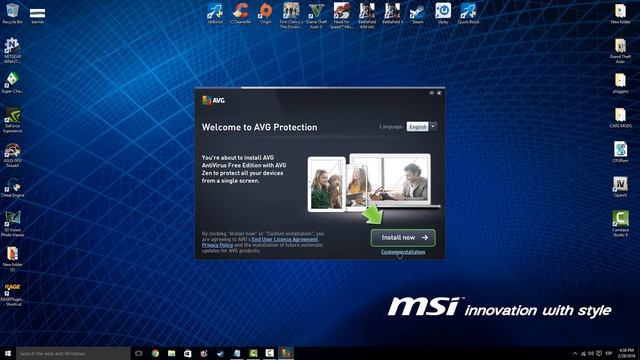Open the Privacy Policy link
This screenshot has width=640, height=360.
click(x=218, y=245)
